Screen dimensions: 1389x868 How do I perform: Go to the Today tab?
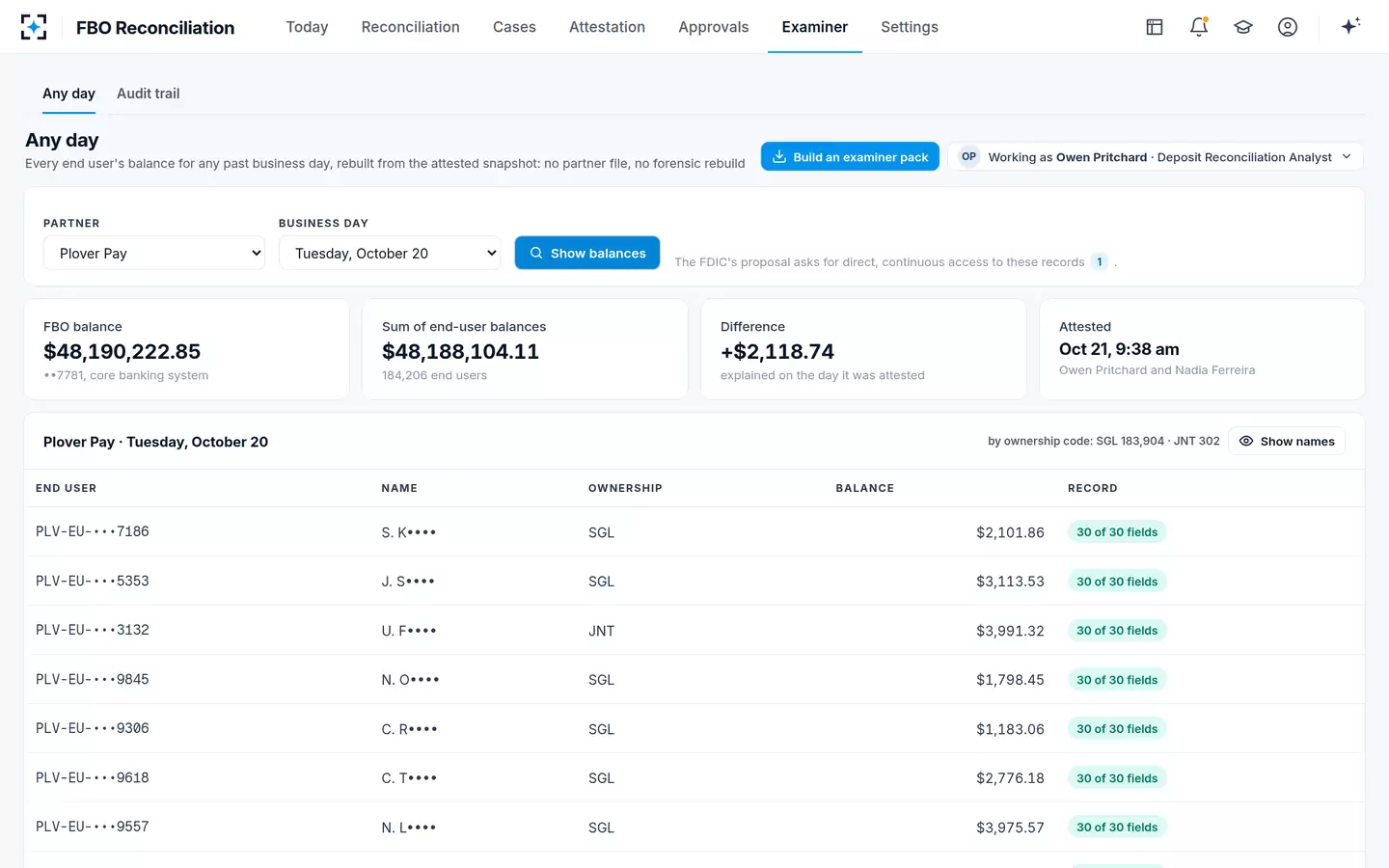(x=307, y=27)
